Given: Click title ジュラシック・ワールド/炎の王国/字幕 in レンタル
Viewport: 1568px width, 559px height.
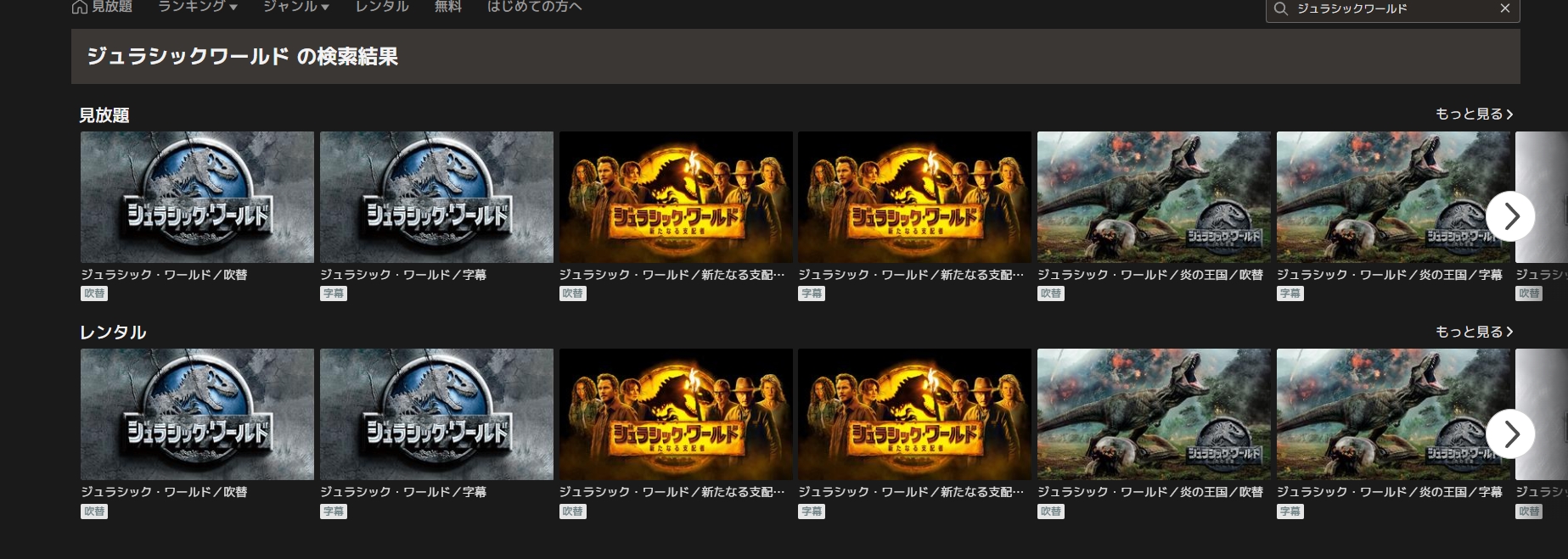Looking at the screenshot, I should pyautogui.click(x=1390, y=492).
